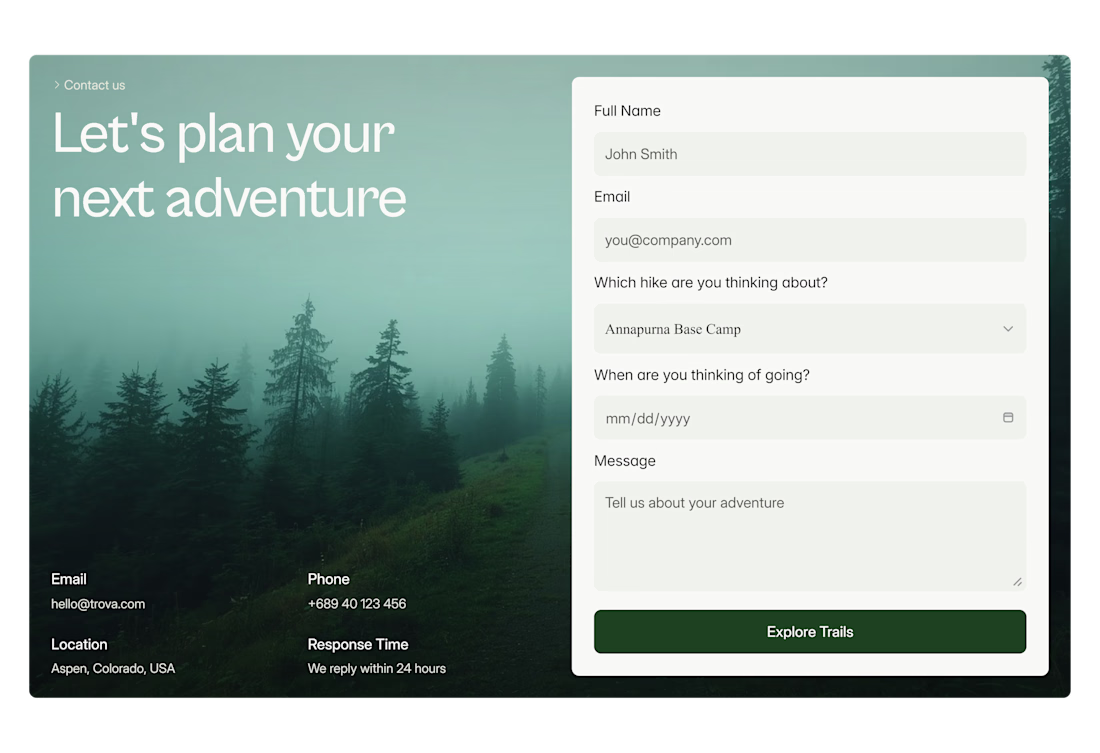Viewport: 1100px width, 753px height.
Task: Click the calendar icon in date field
Action: [x=1007, y=418]
